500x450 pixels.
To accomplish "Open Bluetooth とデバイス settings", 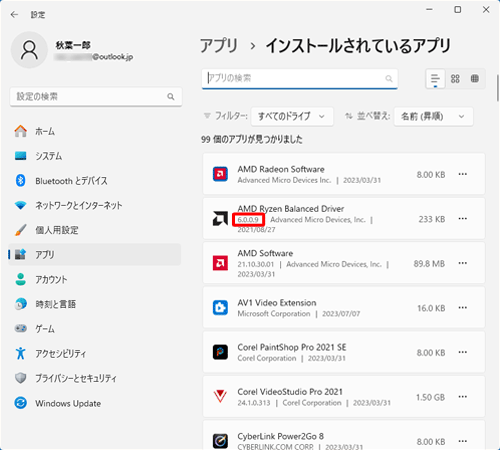I will tap(95, 181).
